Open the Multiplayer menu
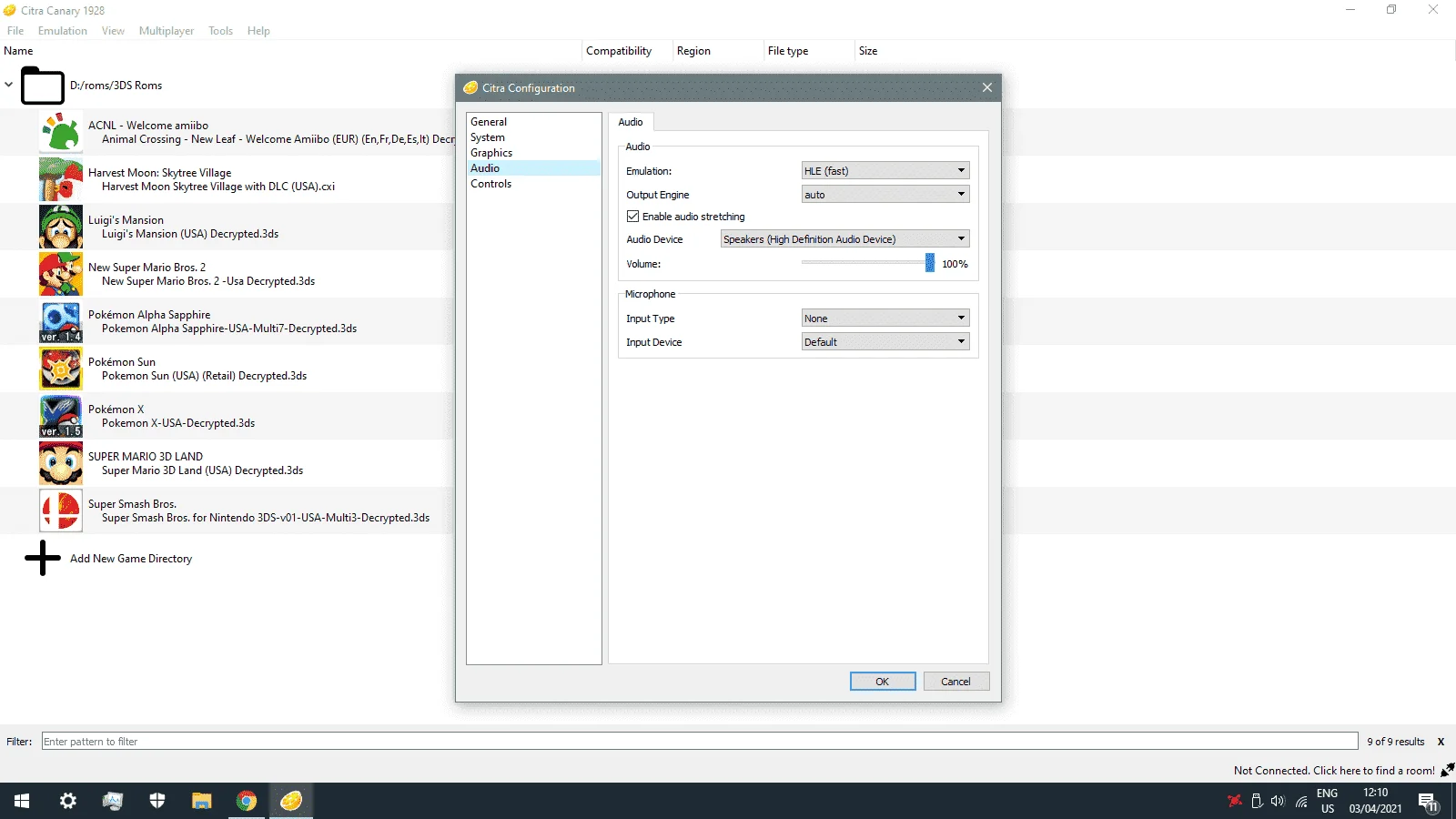Image resolution: width=1456 pixels, height=819 pixels. coord(167,31)
